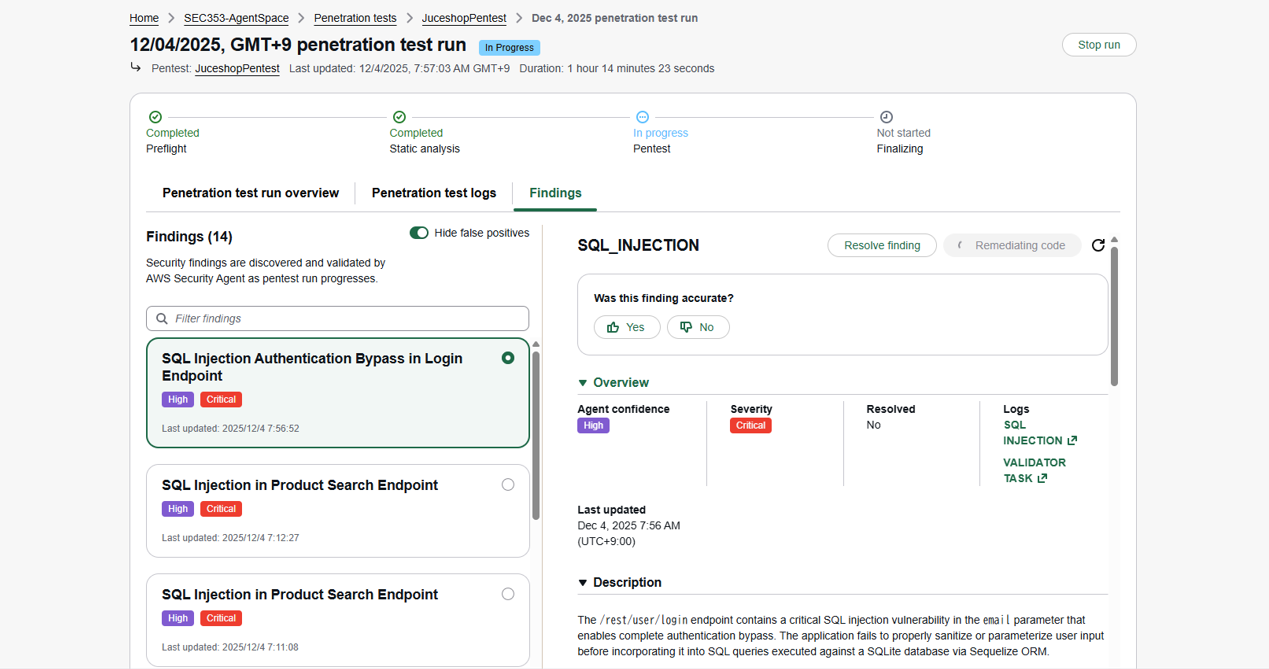Click the Filter findings search field
Image resolution: width=1269 pixels, height=669 pixels.
coord(338,319)
